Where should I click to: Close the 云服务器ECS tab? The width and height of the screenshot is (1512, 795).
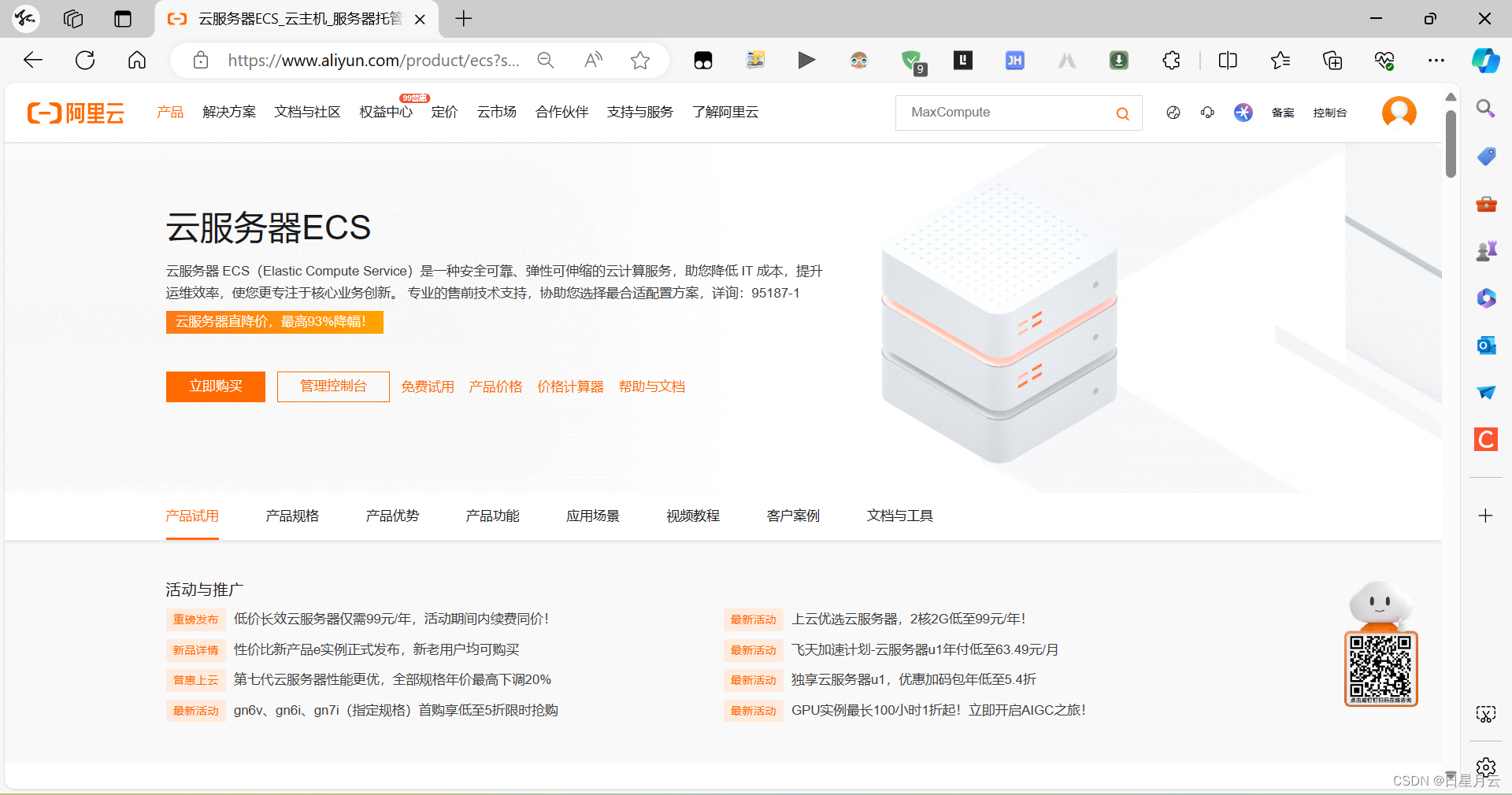(421, 20)
